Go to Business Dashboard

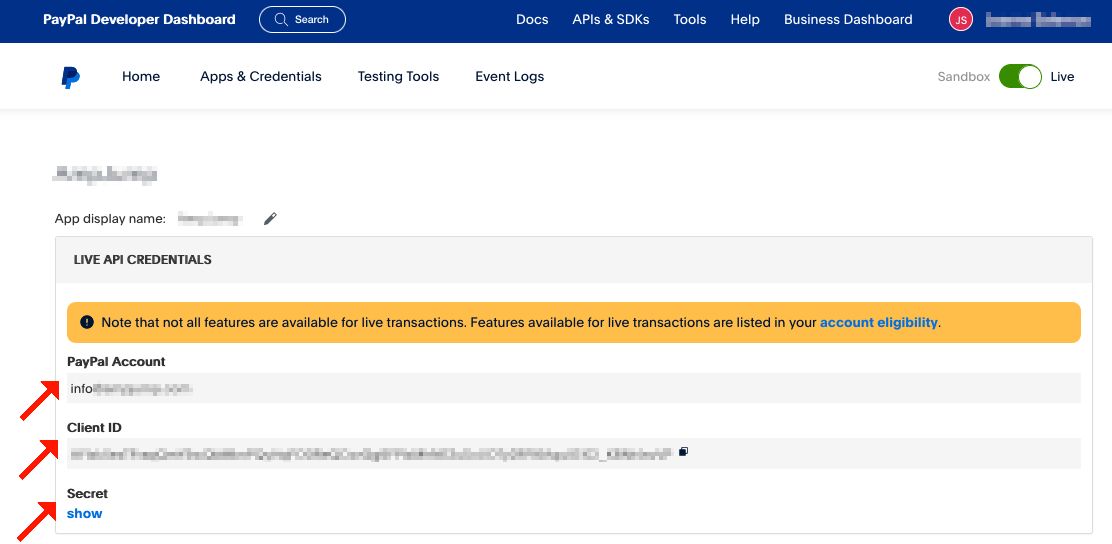pos(848,20)
